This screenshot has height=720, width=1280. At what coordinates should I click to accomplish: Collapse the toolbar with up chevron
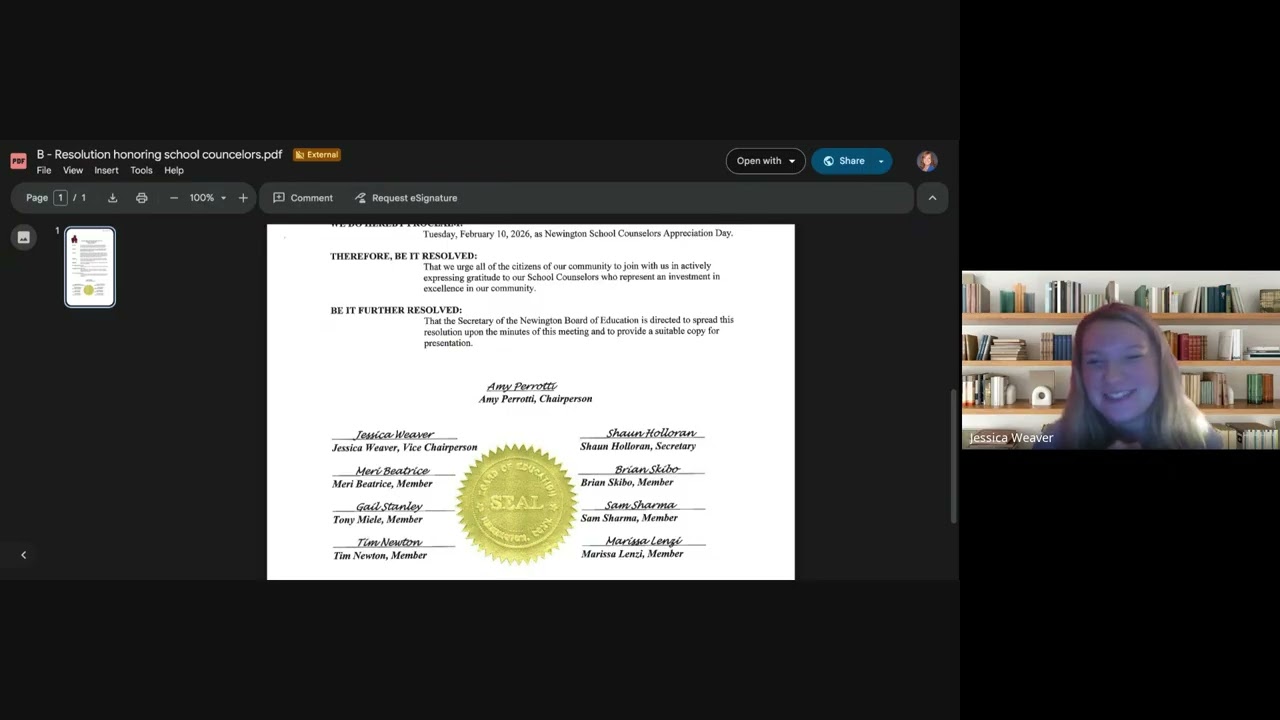pos(932,198)
